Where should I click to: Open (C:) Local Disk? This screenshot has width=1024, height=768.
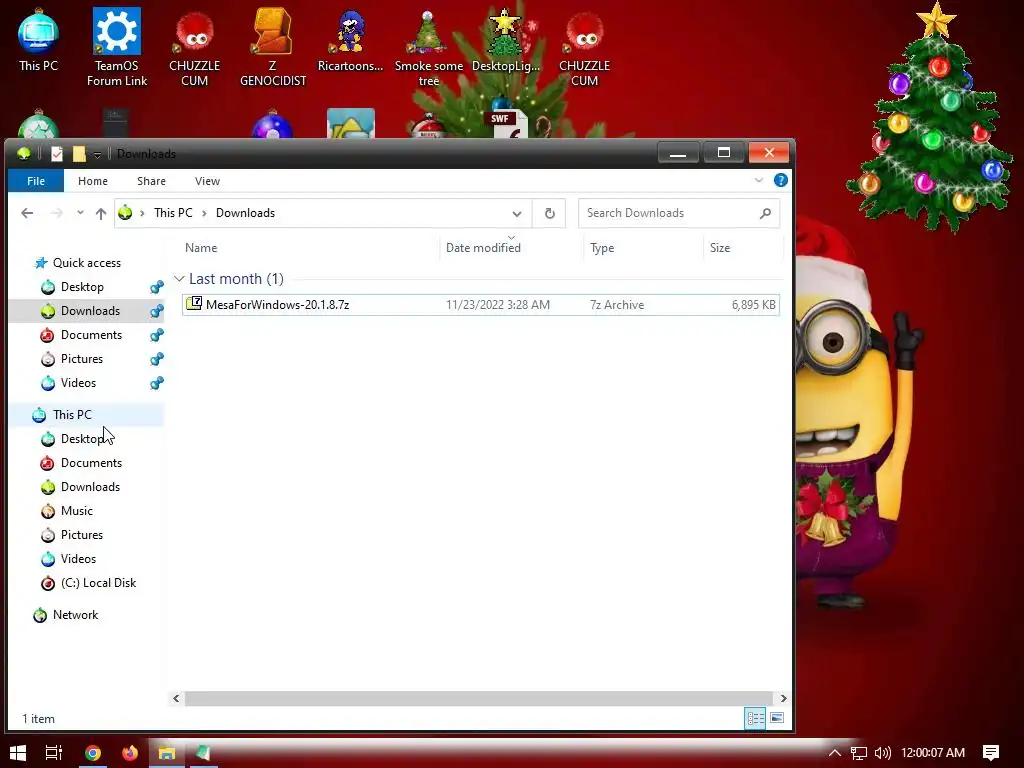tap(98, 583)
